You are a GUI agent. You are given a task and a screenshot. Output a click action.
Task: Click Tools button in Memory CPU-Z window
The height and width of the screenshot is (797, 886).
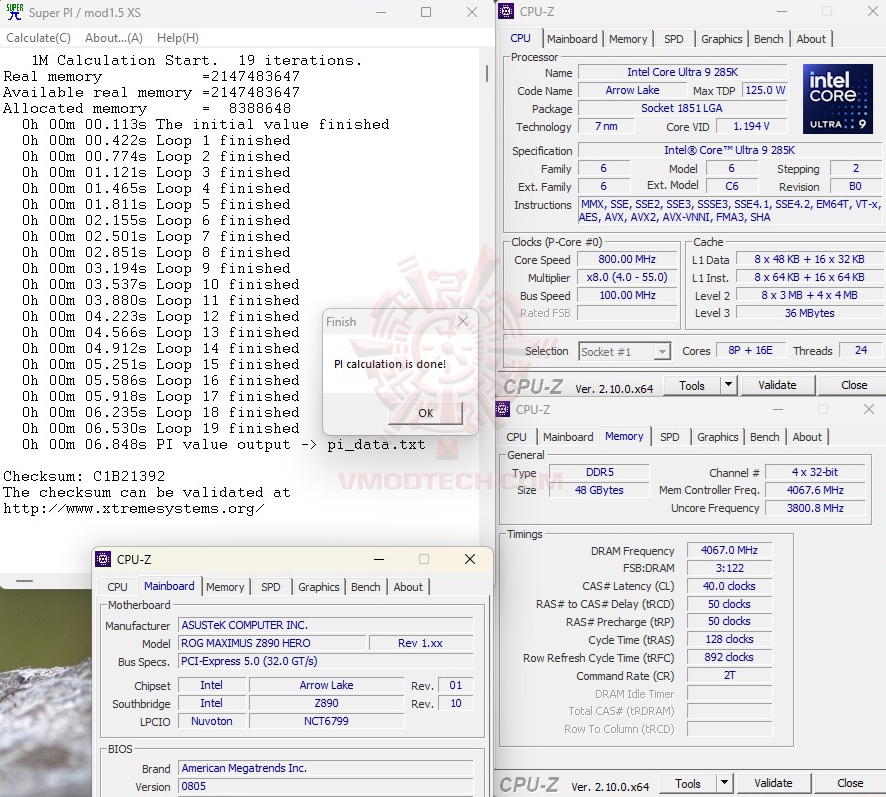[x=688, y=783]
